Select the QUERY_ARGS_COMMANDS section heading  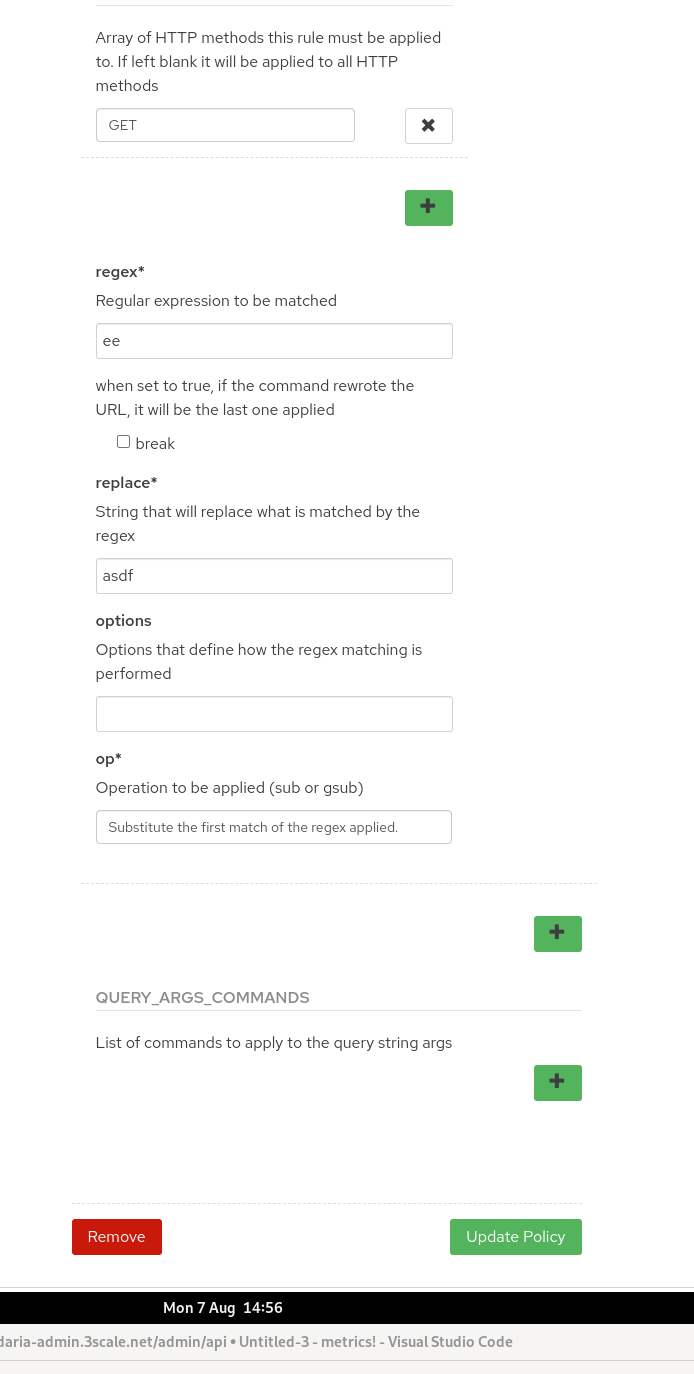pyautogui.click(x=202, y=998)
